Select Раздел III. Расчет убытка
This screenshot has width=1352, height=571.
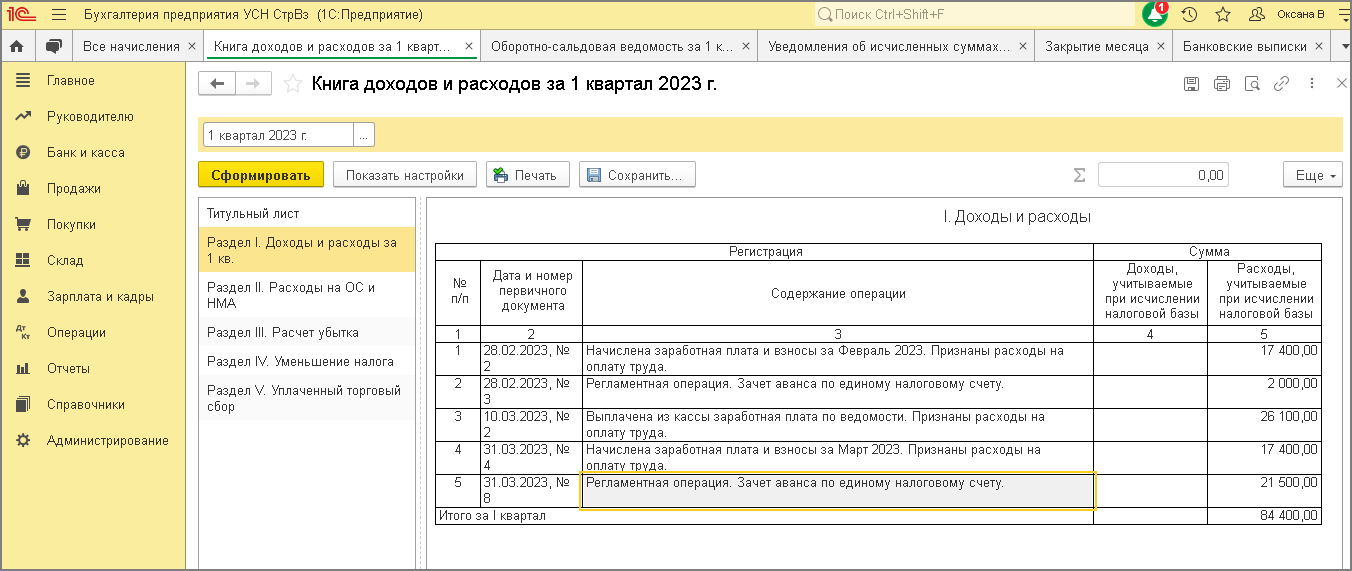306,332
